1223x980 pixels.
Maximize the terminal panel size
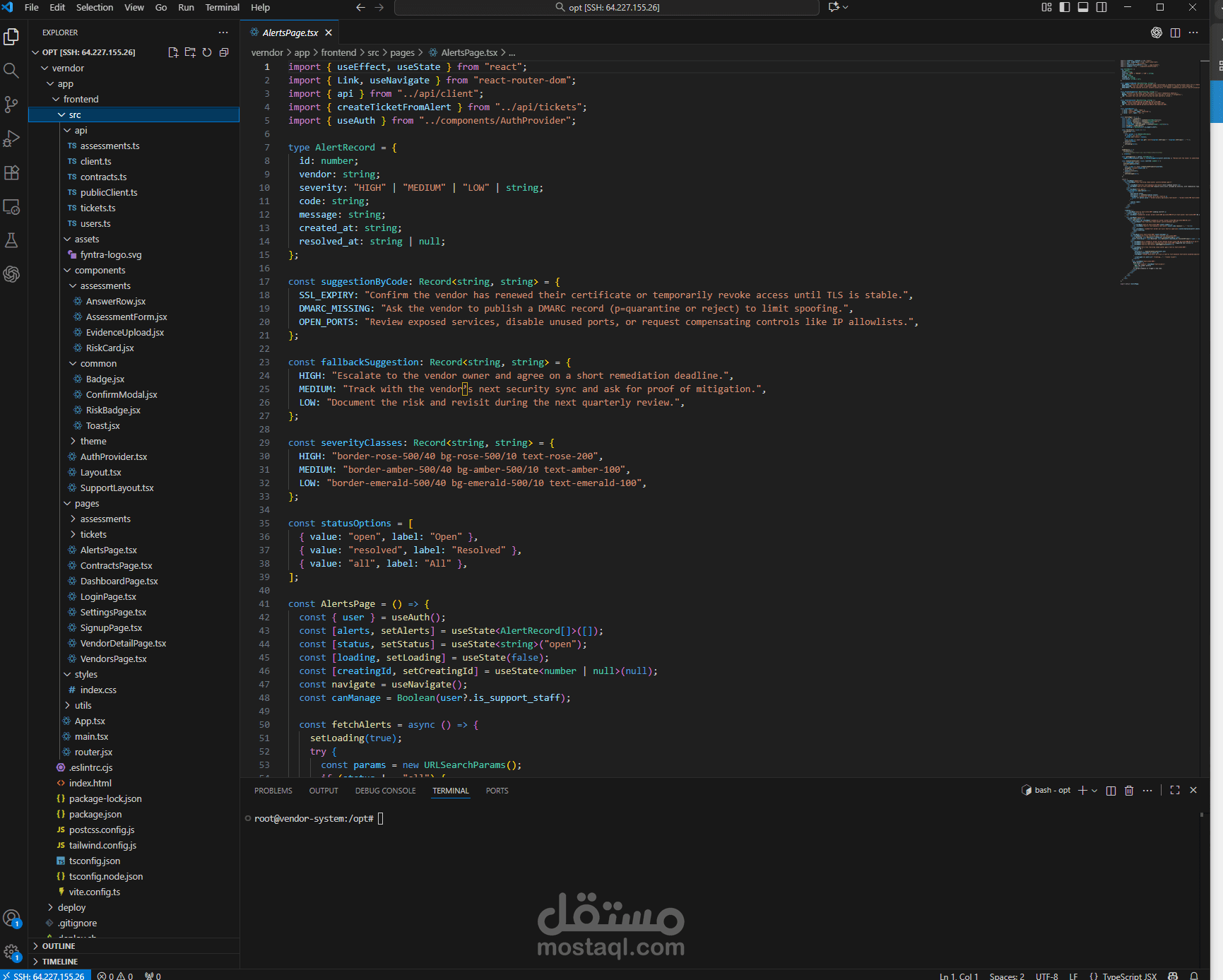(x=1175, y=791)
